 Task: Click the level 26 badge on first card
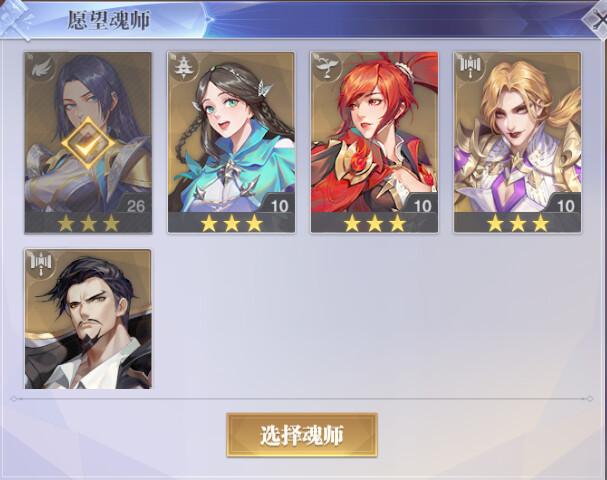(x=135, y=206)
